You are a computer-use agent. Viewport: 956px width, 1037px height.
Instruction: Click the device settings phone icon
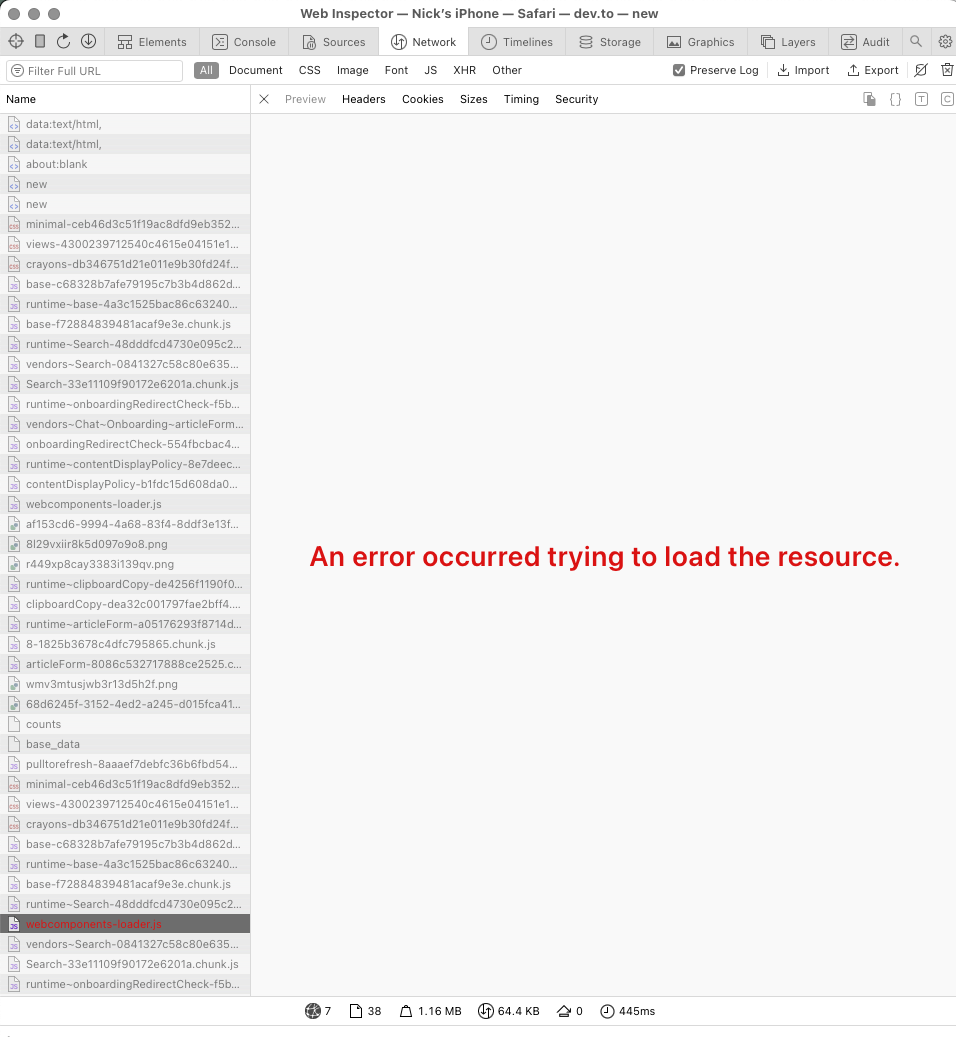(40, 42)
